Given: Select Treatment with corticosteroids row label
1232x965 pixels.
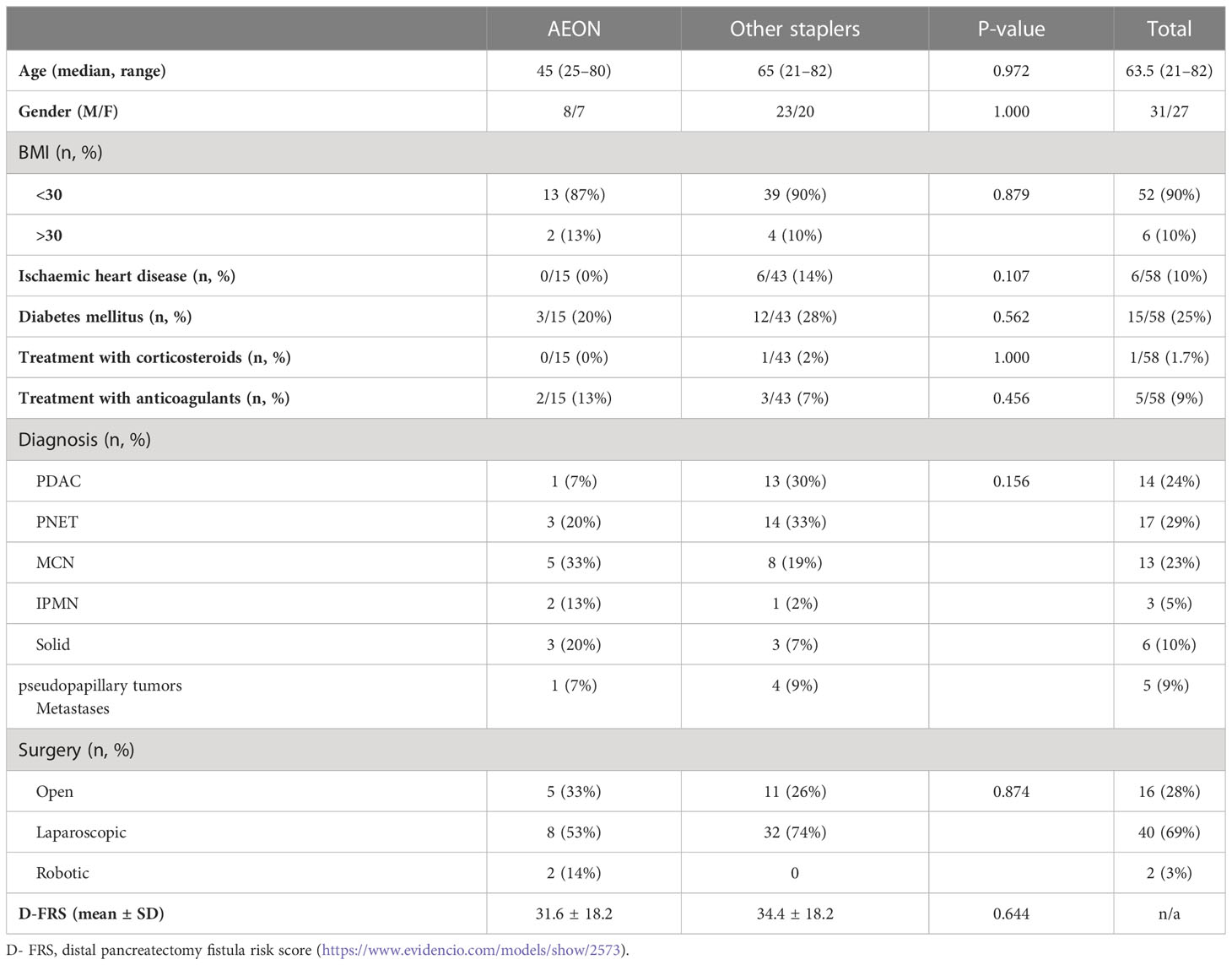Looking at the screenshot, I should point(154,358).
